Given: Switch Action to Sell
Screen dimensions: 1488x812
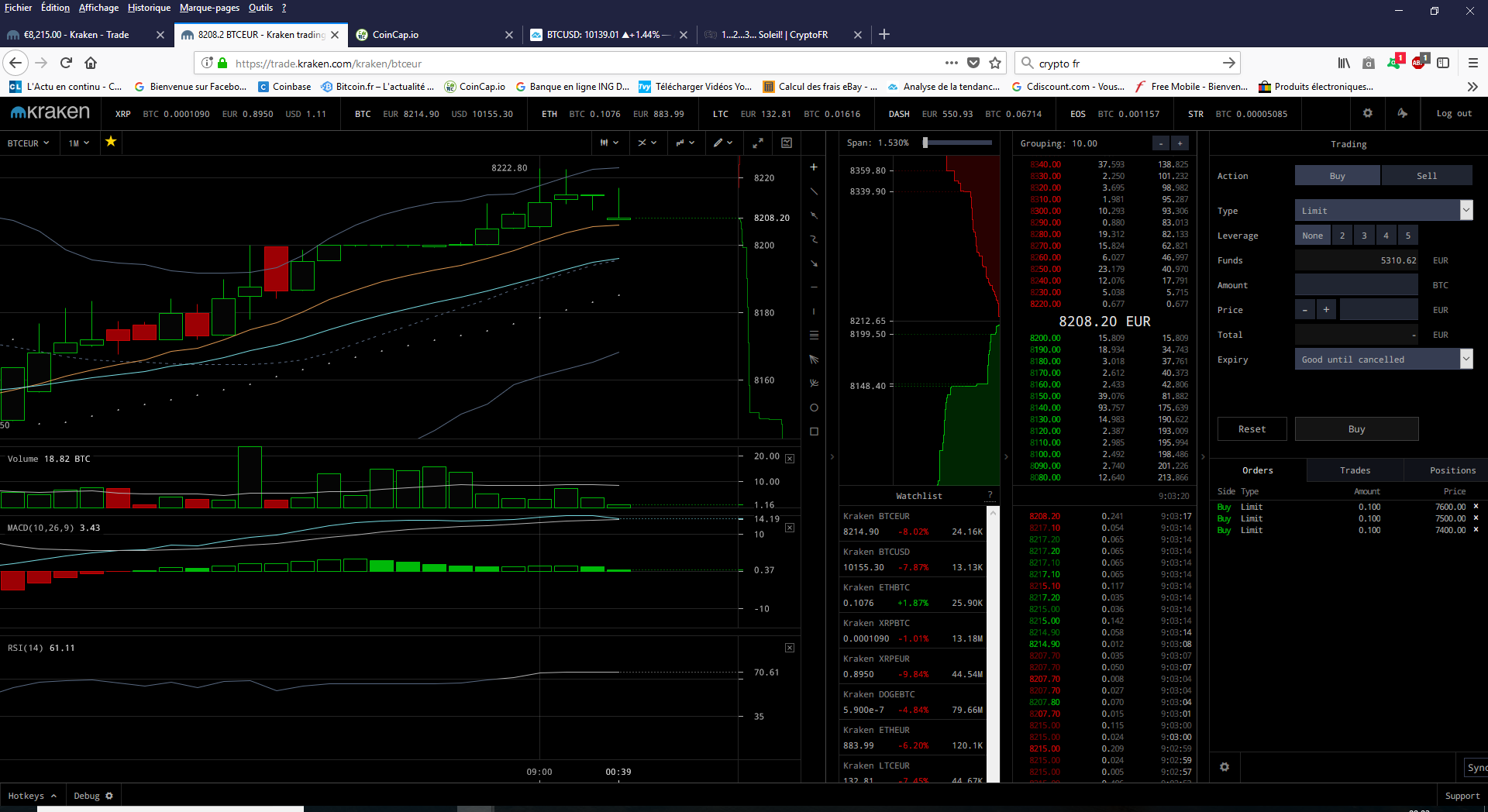Looking at the screenshot, I should [x=1426, y=176].
